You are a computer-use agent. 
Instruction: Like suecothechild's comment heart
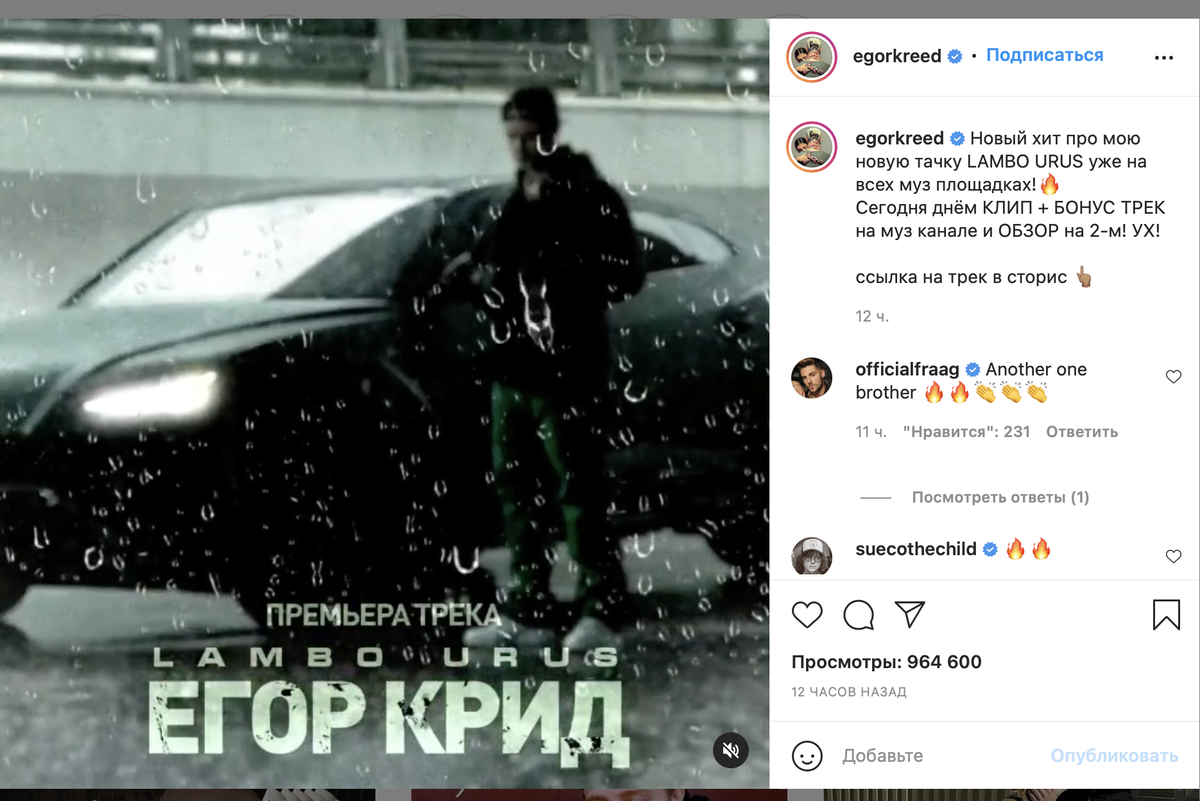(1174, 556)
